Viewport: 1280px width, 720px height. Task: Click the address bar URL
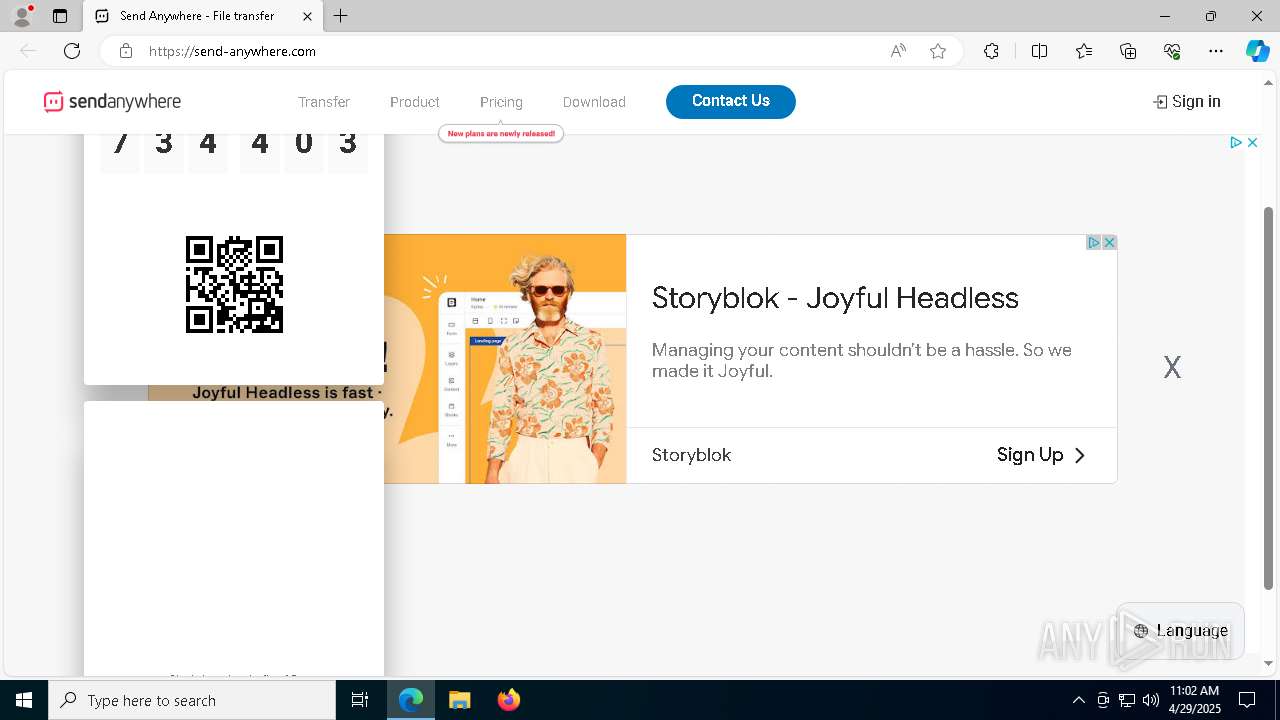pyautogui.click(x=233, y=51)
